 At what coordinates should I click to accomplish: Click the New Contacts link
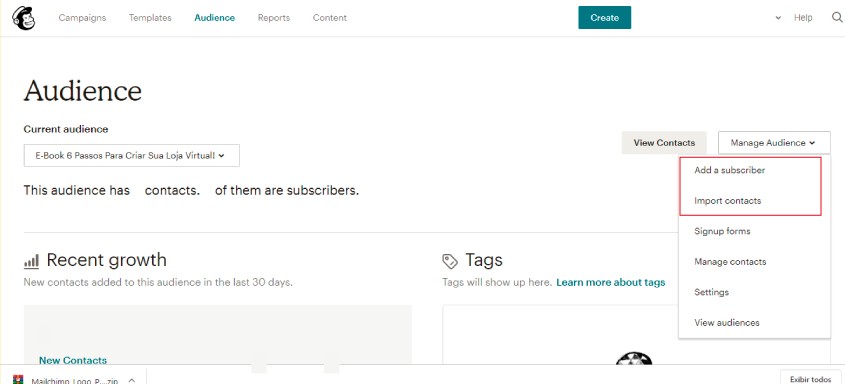[x=73, y=360]
